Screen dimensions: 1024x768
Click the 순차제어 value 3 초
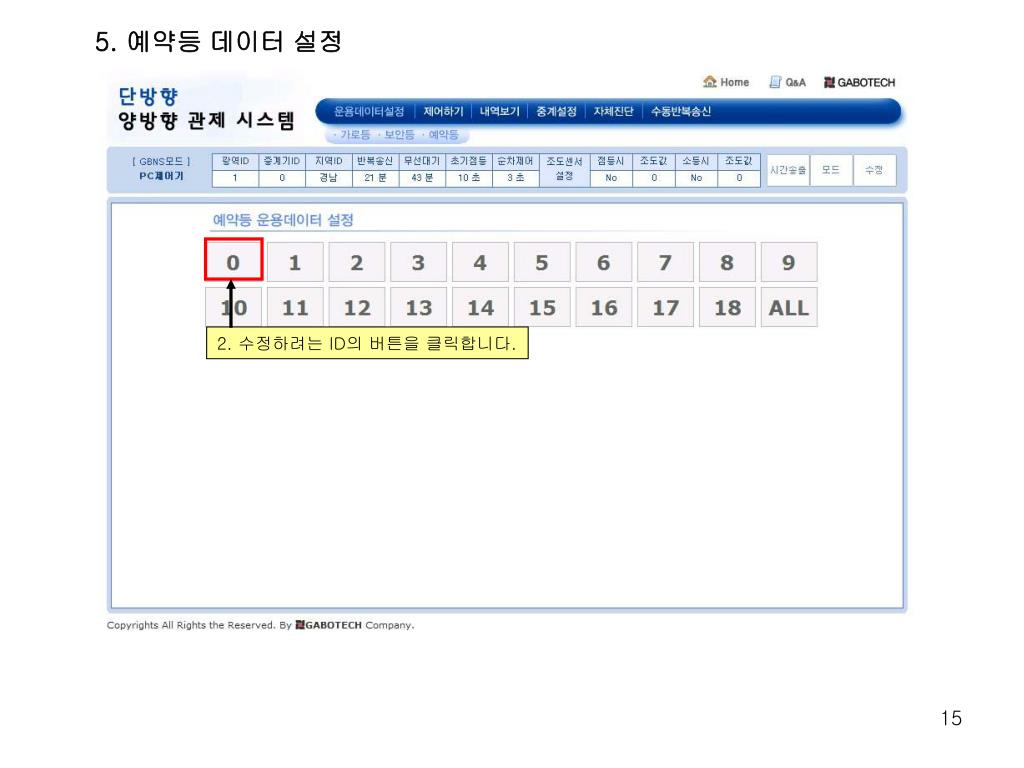[515, 178]
